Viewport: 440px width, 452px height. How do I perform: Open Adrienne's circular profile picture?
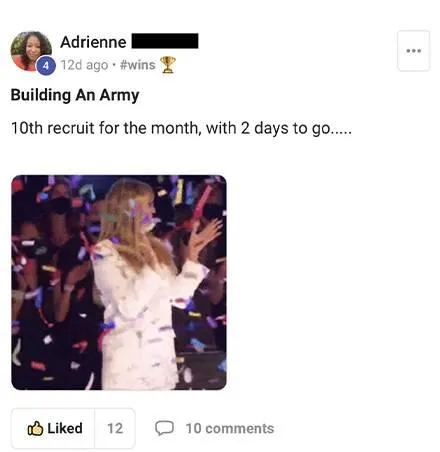tap(31, 51)
